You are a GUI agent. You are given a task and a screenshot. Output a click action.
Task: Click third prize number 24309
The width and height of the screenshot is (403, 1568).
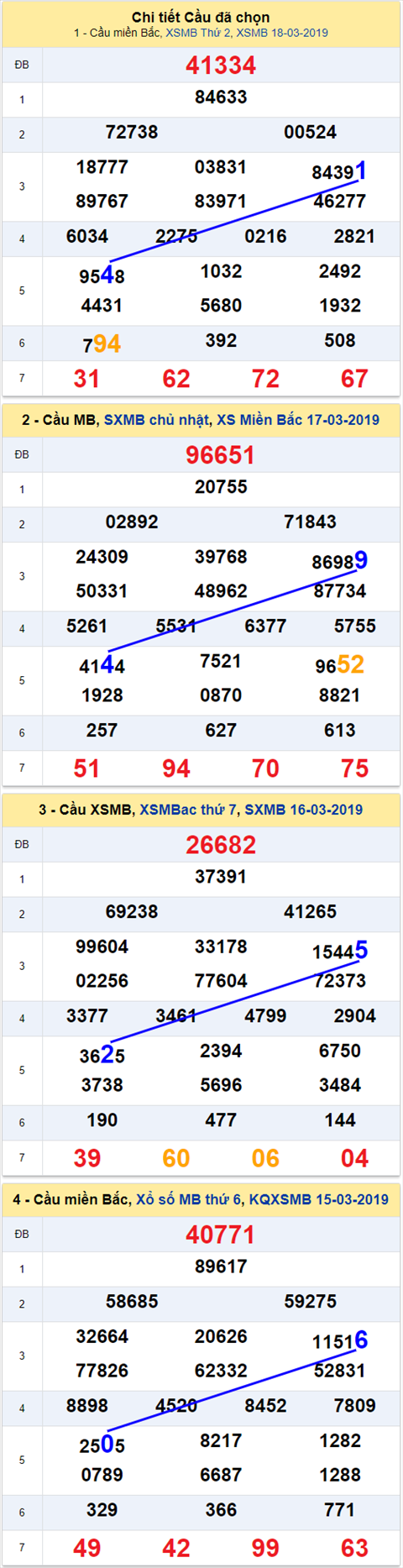[102, 557]
